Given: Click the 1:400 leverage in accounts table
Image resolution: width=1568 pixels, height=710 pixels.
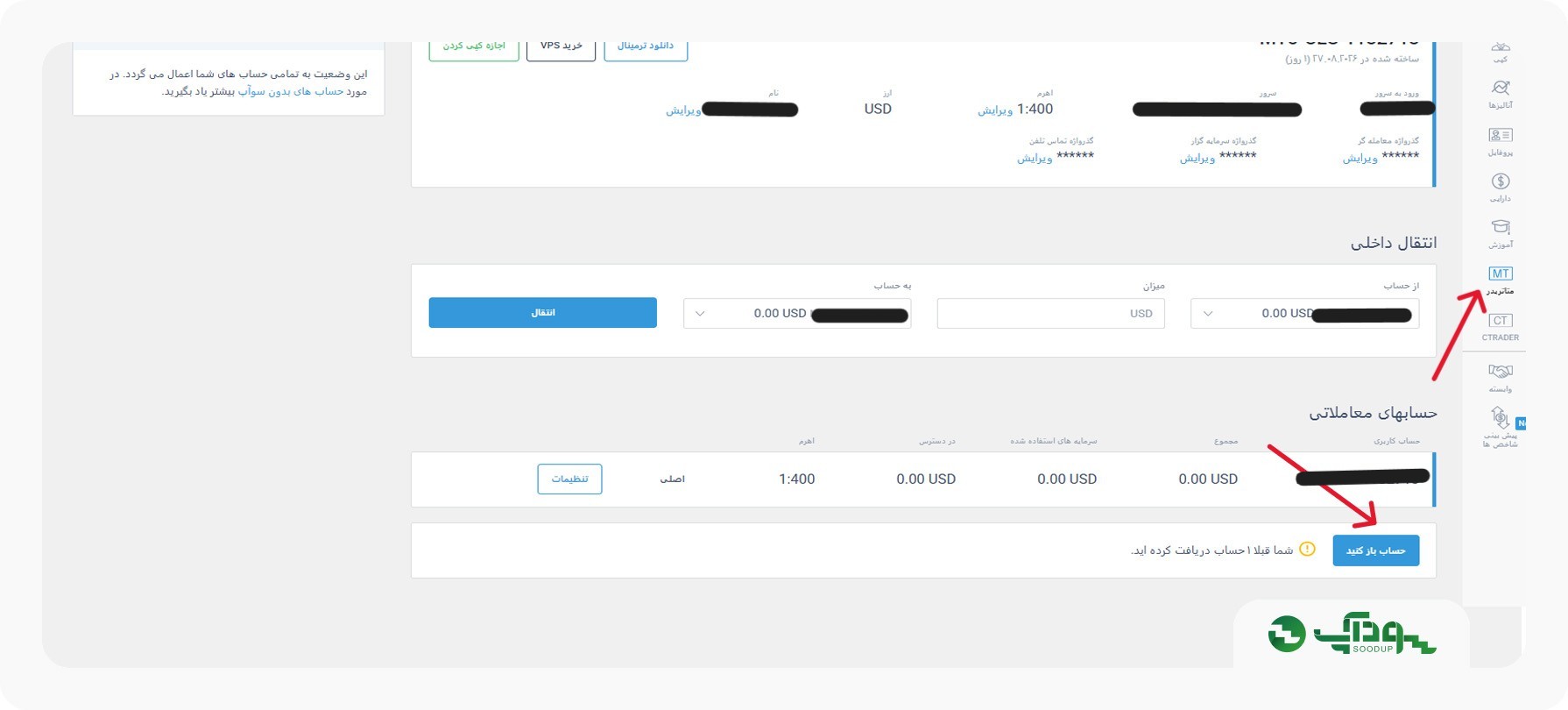Looking at the screenshot, I should pyautogui.click(x=797, y=479).
